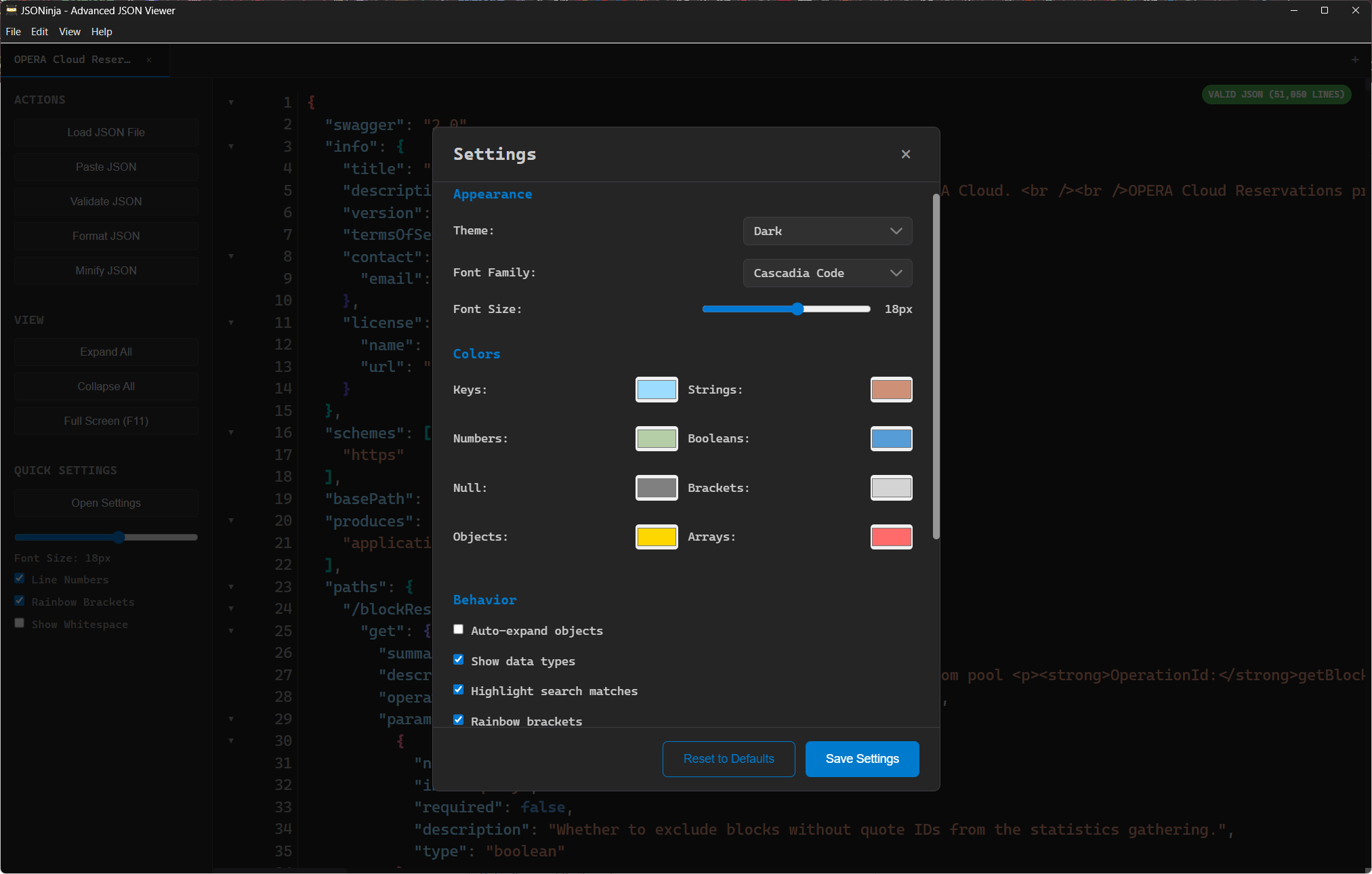This screenshot has width=1372, height=874.
Task: Collapse the produces array at line 20
Action: pos(231,520)
